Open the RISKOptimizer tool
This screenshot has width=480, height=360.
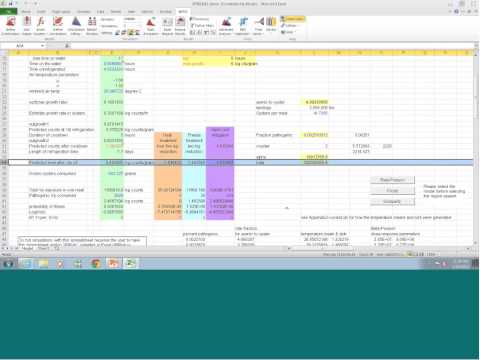coord(243,26)
